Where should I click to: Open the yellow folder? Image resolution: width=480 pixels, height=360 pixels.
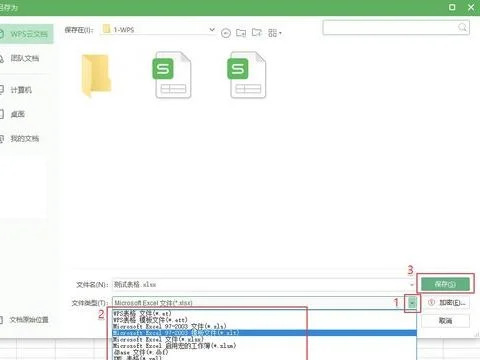pyautogui.click(x=96, y=75)
